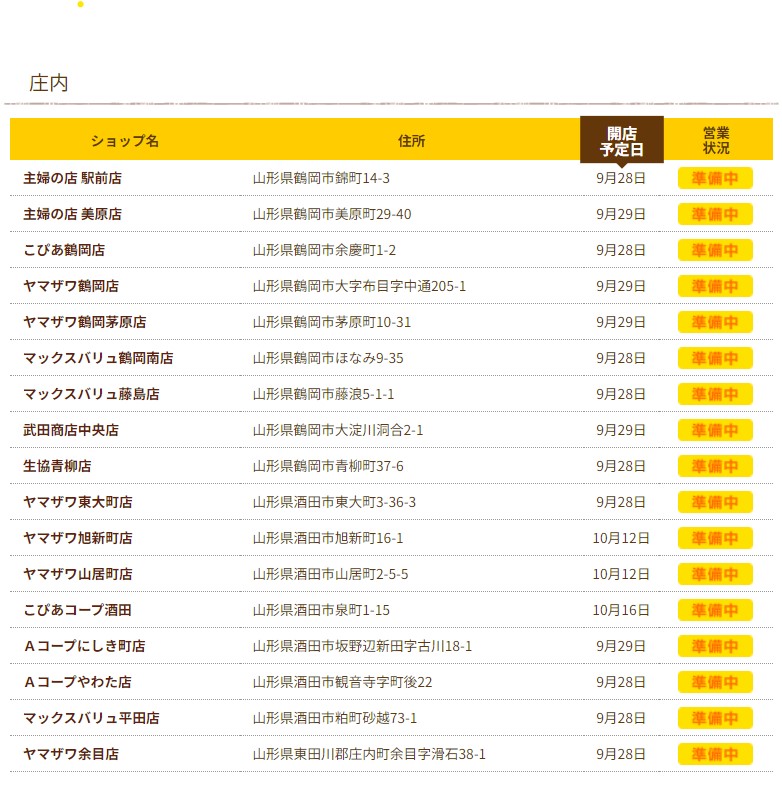Click 準備中 badge for マックスバリュ藤島店
The image size is (782, 787).
[x=715, y=394]
